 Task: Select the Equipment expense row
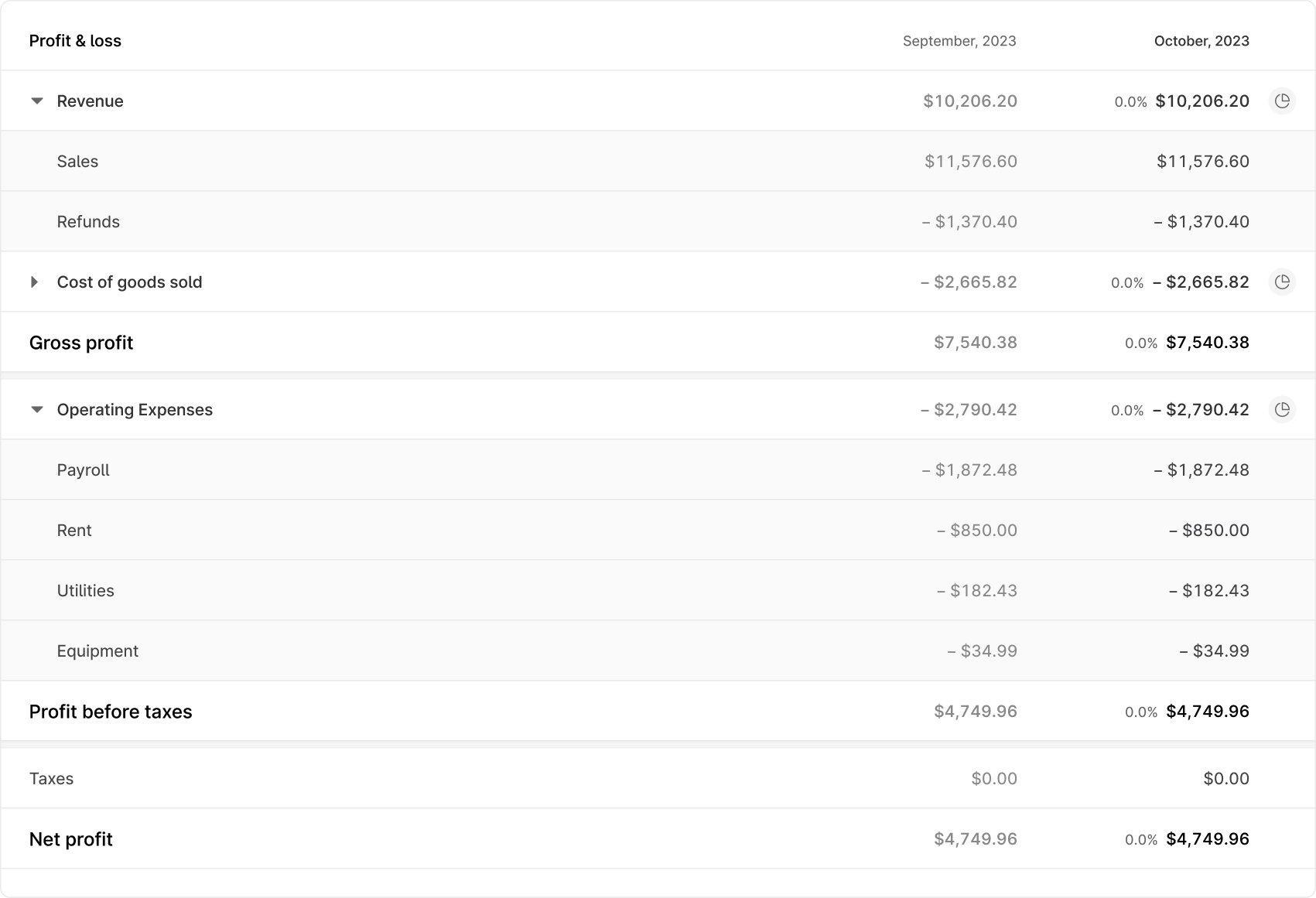[x=658, y=650]
